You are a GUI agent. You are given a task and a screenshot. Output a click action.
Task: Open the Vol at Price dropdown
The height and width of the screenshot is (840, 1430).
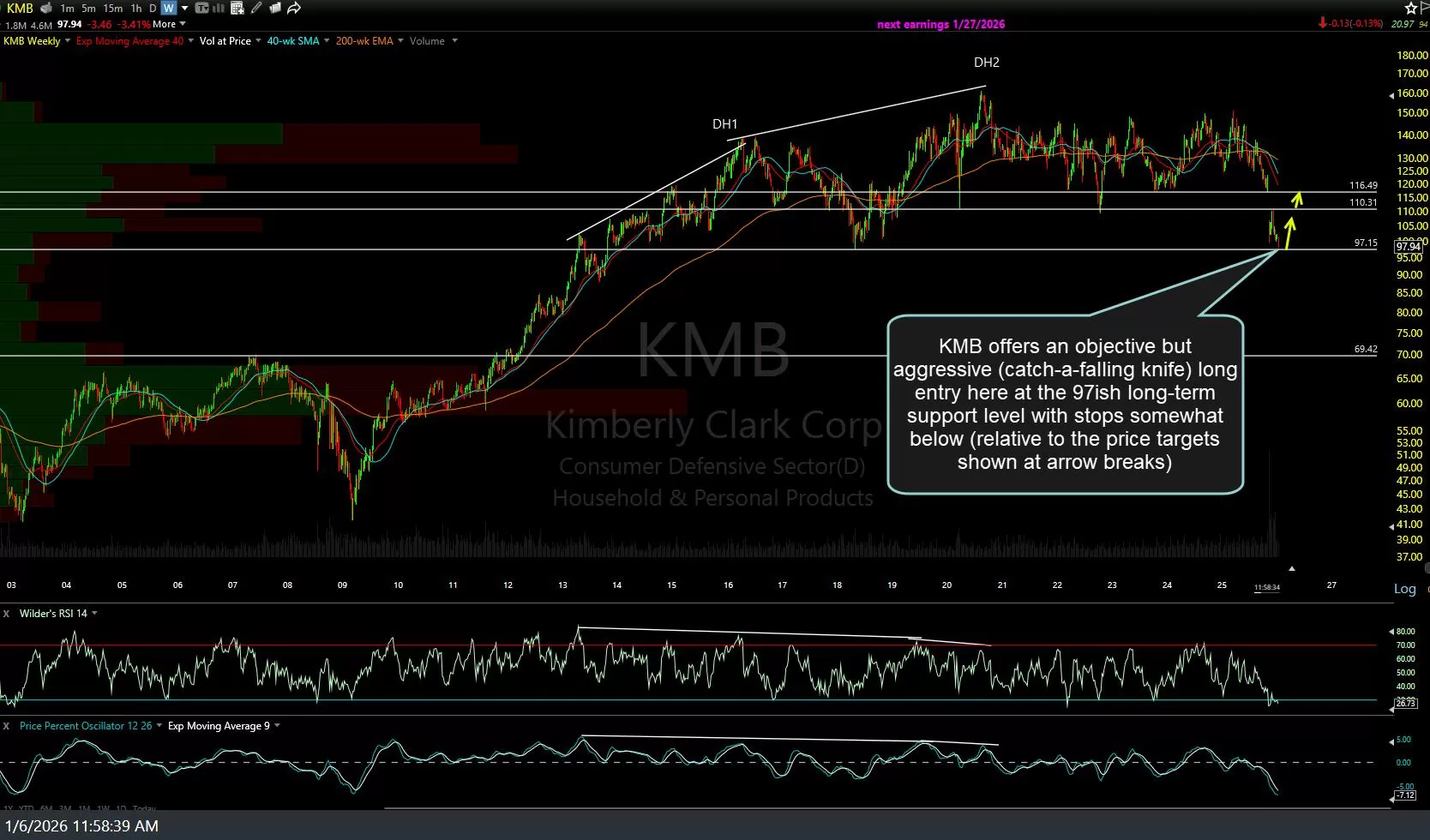point(258,41)
